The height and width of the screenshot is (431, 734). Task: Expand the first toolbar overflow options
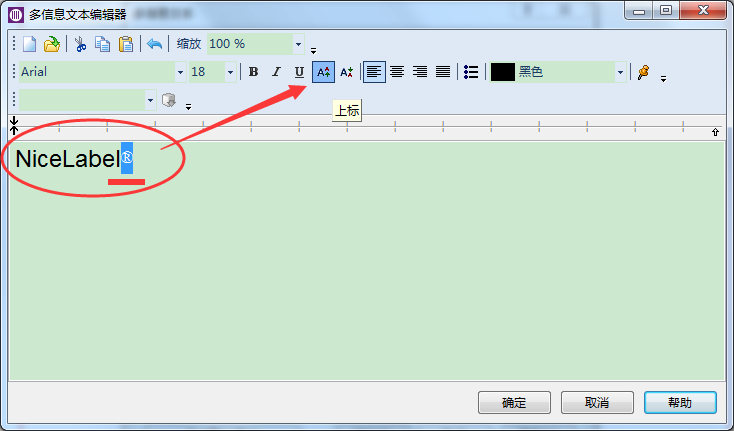tap(314, 51)
